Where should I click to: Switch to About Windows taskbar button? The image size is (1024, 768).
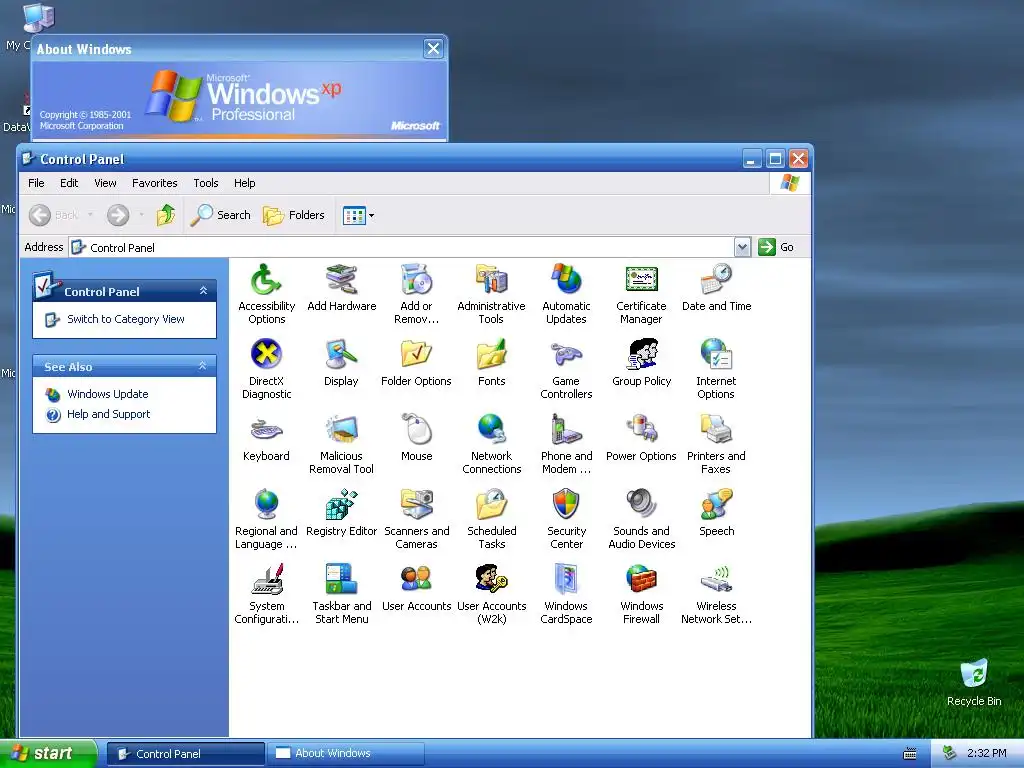[347, 754]
